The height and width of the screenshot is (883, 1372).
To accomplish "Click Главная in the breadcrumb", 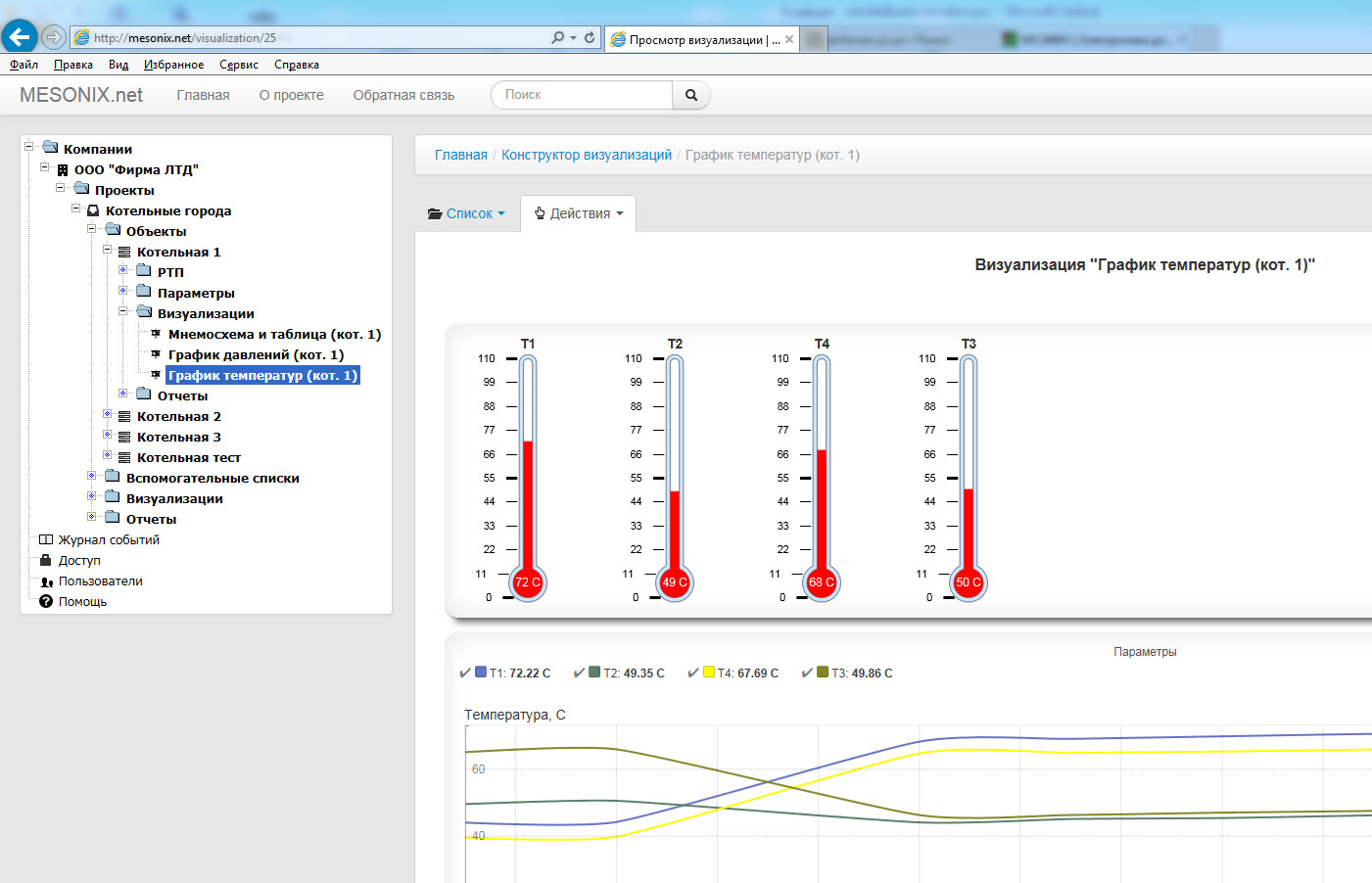I will click(x=461, y=155).
